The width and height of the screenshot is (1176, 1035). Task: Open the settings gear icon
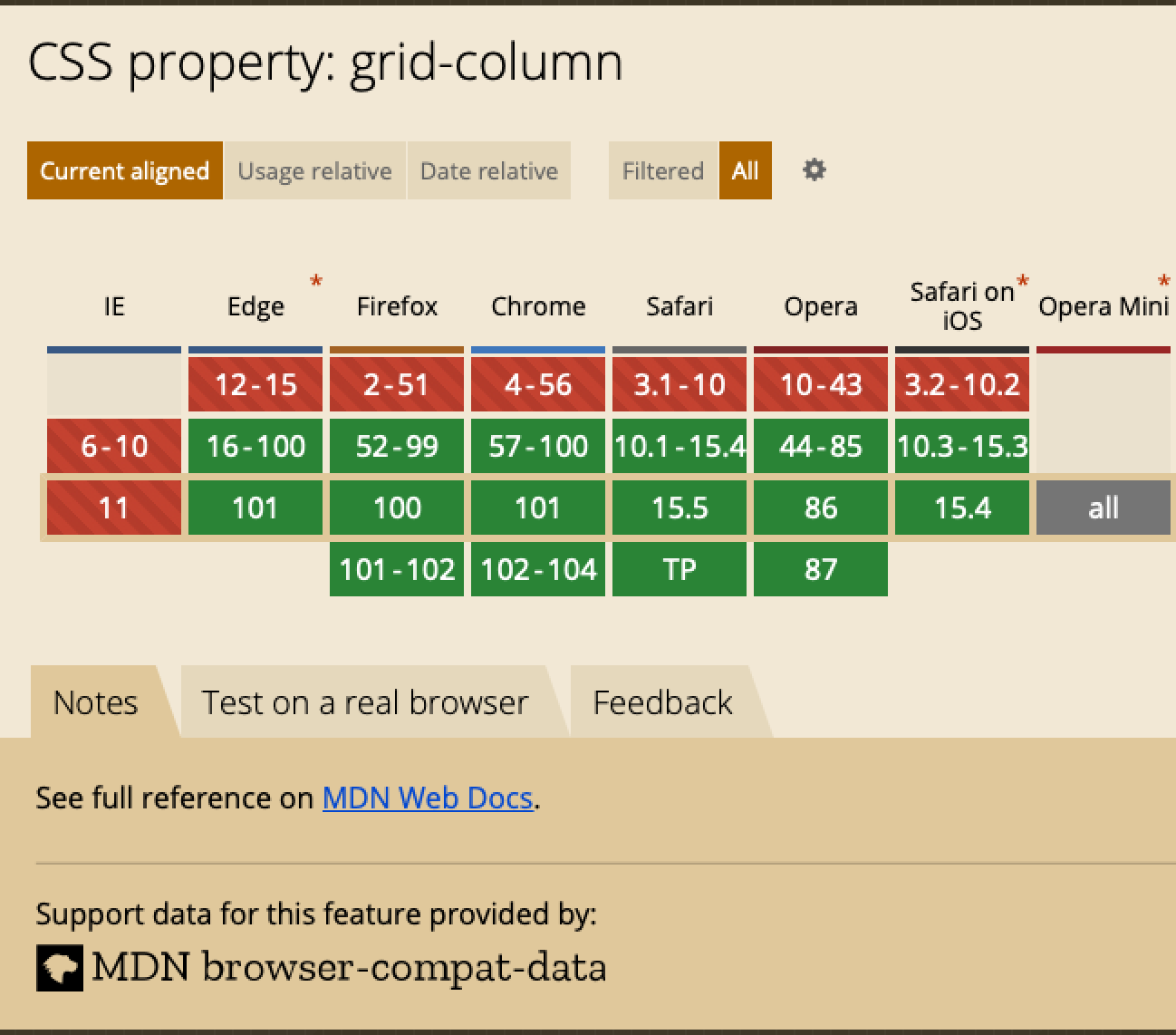point(814,170)
